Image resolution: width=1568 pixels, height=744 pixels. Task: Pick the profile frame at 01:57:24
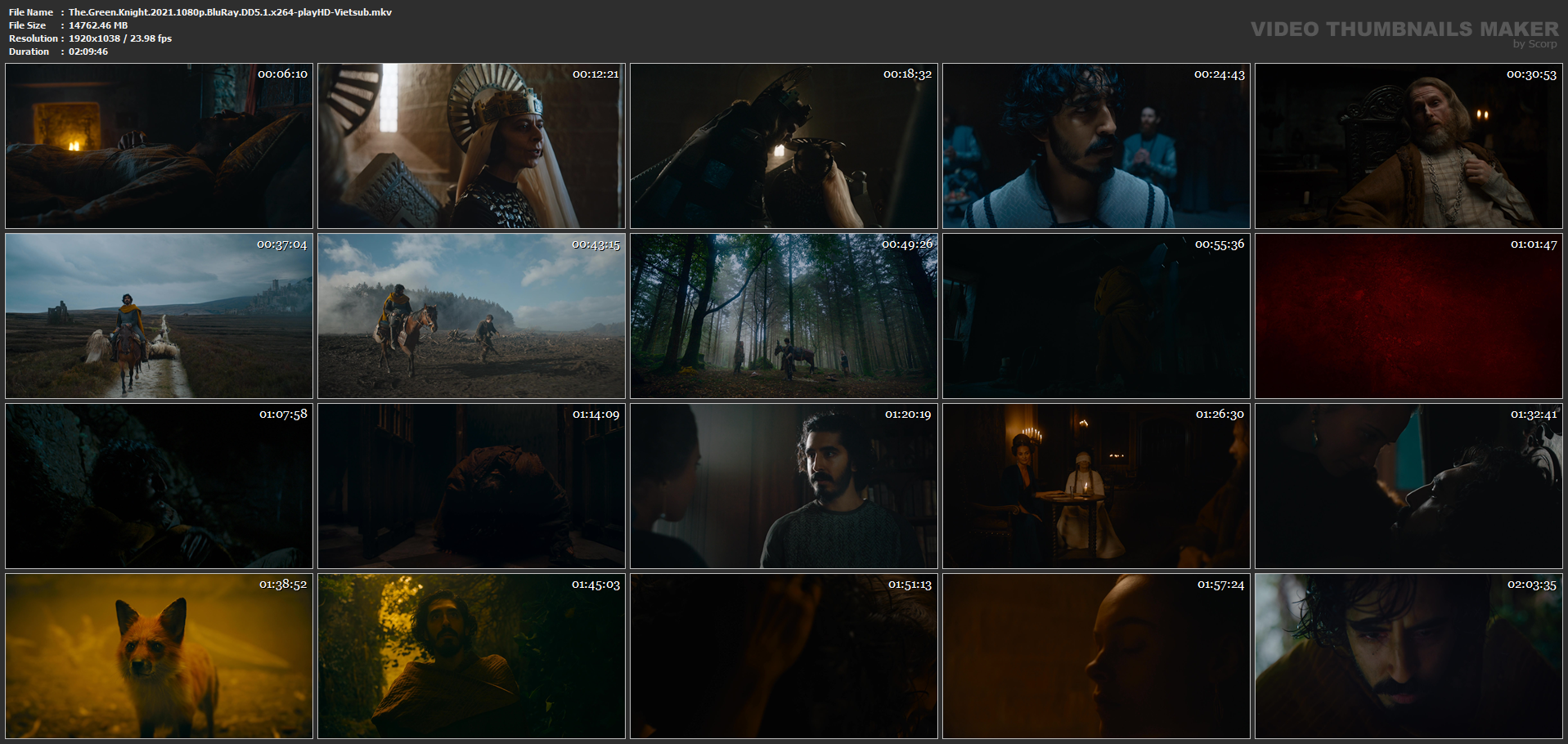(x=1097, y=657)
